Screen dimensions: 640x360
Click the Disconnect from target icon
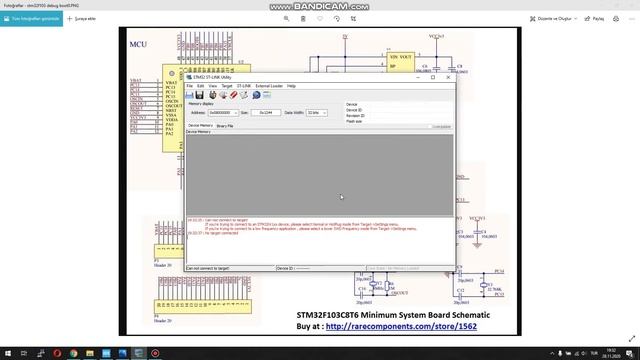tap(223, 95)
